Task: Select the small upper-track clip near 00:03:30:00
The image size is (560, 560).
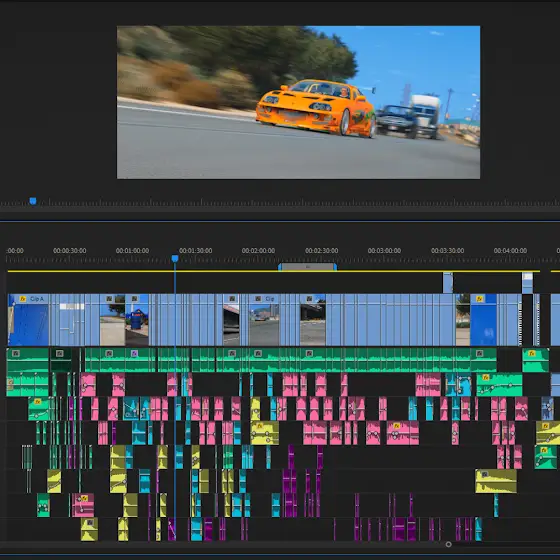Action: click(x=448, y=282)
